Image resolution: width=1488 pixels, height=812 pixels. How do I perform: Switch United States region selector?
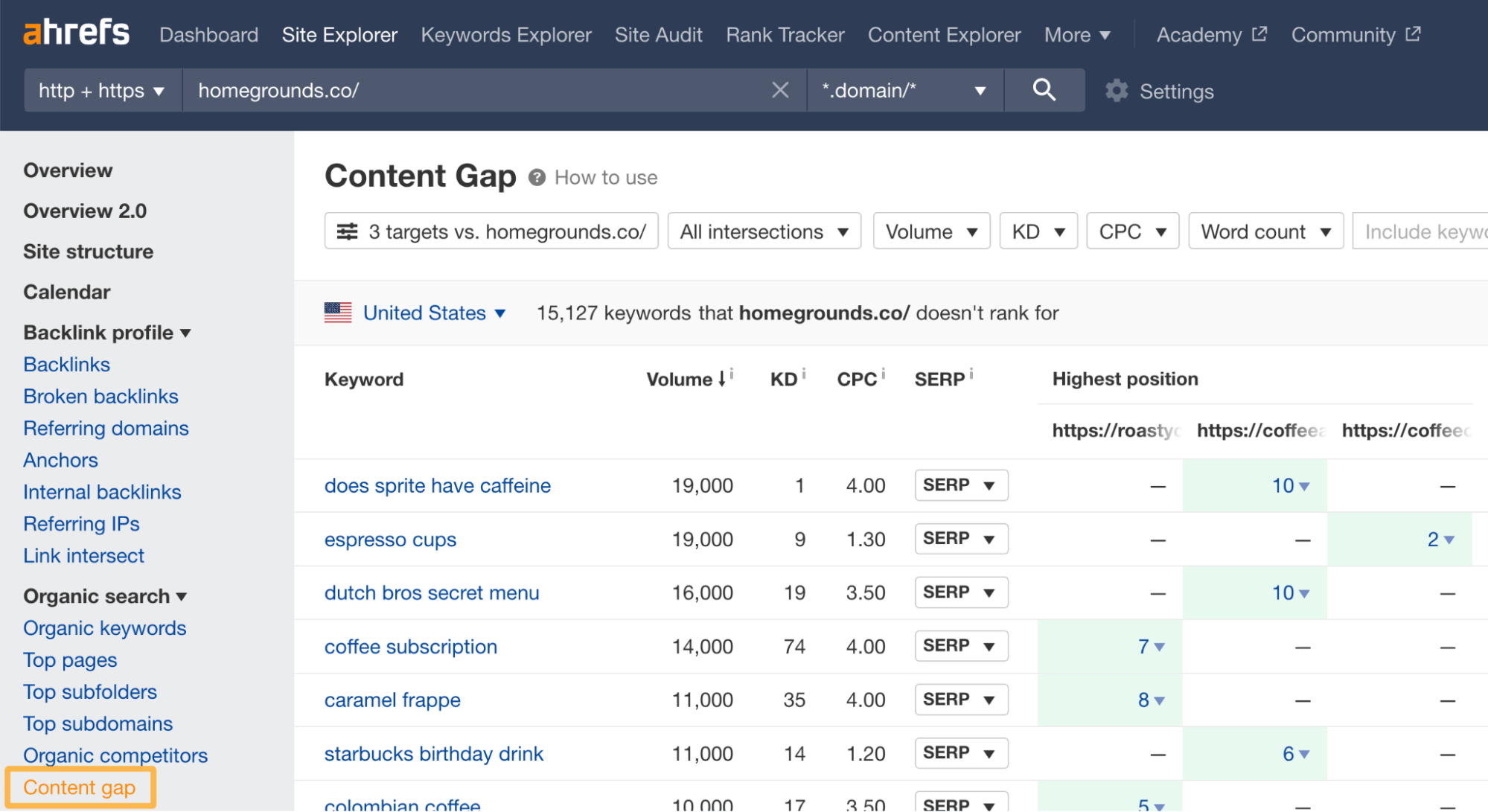[x=416, y=312]
